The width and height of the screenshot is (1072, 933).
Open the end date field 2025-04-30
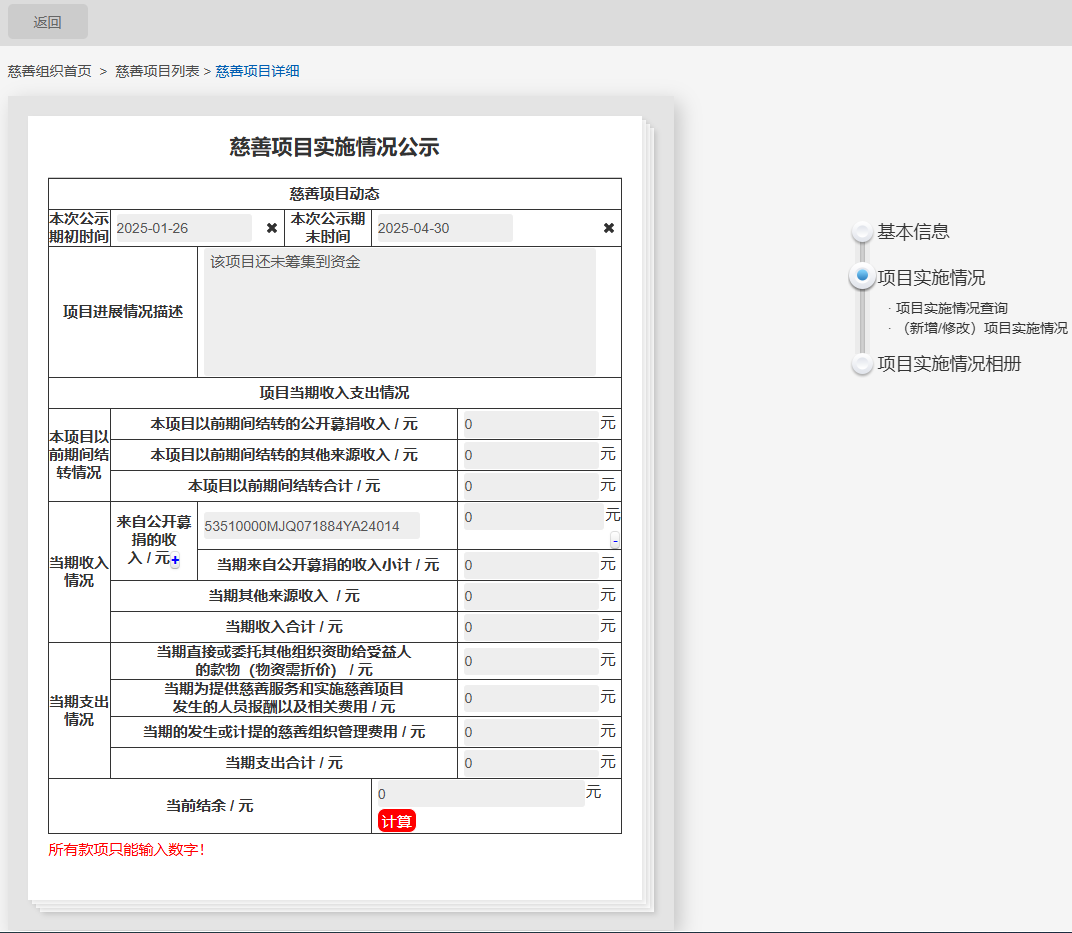click(442, 228)
